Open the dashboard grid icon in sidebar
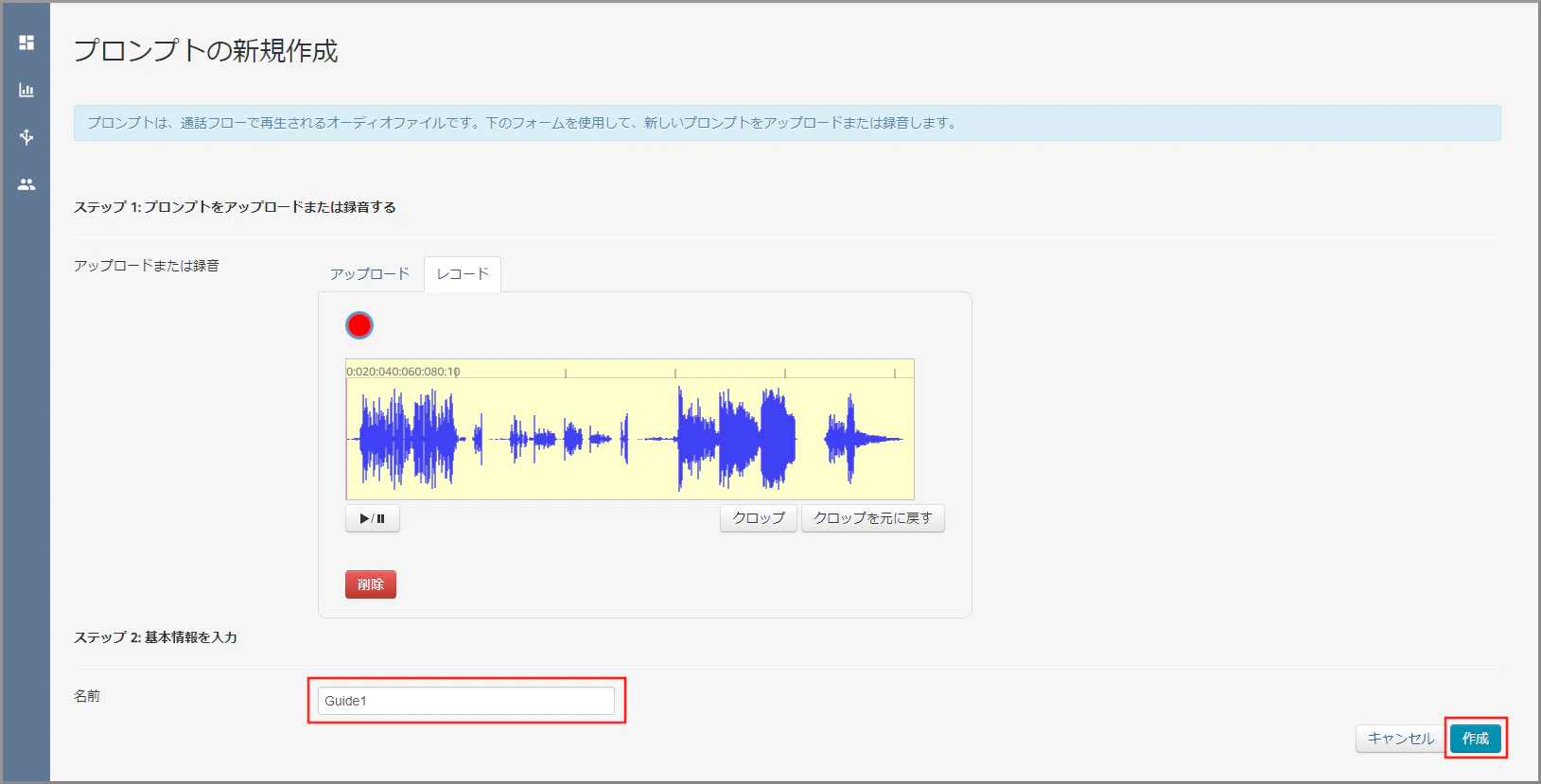The image size is (1541, 784). pos(26,43)
